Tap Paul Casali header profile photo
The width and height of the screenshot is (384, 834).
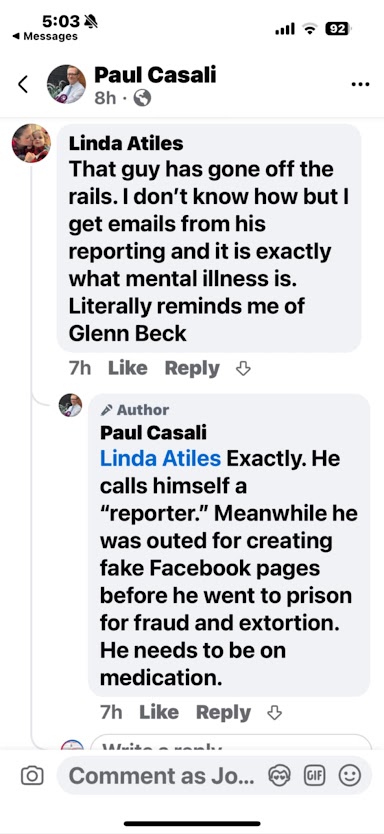(66, 84)
